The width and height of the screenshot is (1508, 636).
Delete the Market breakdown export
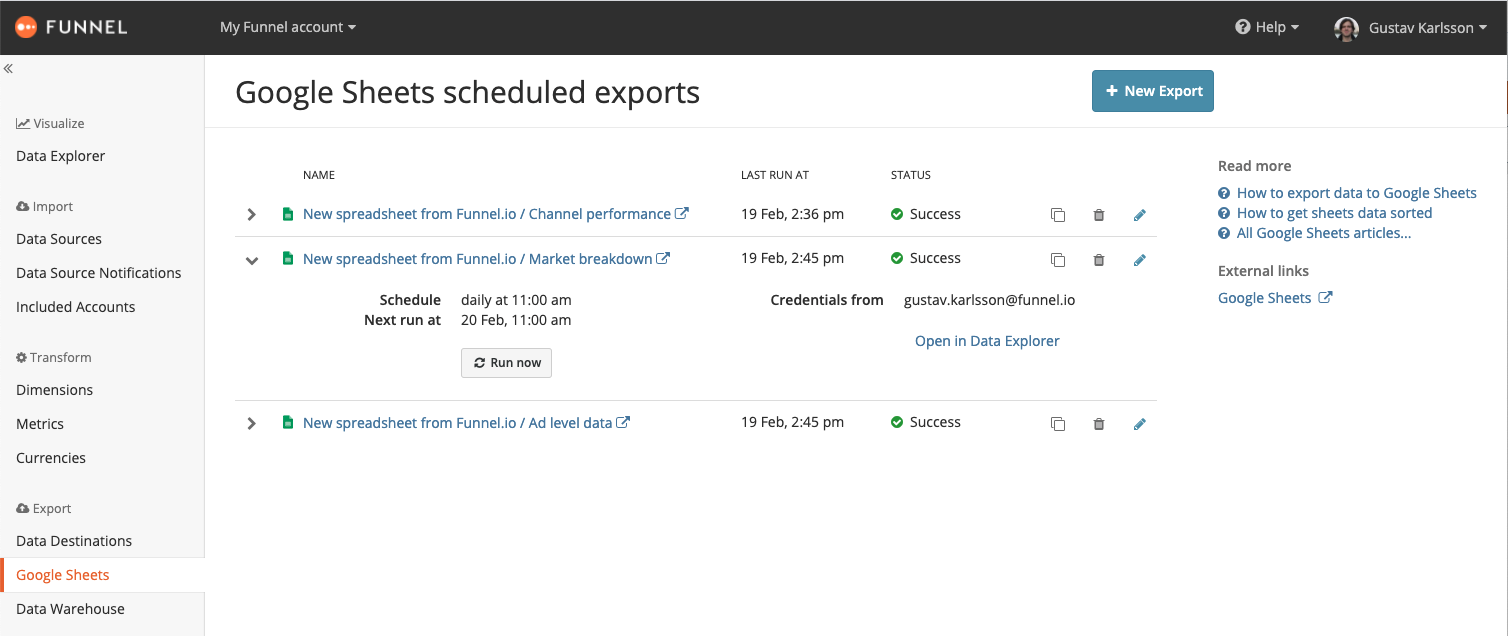click(x=1099, y=260)
